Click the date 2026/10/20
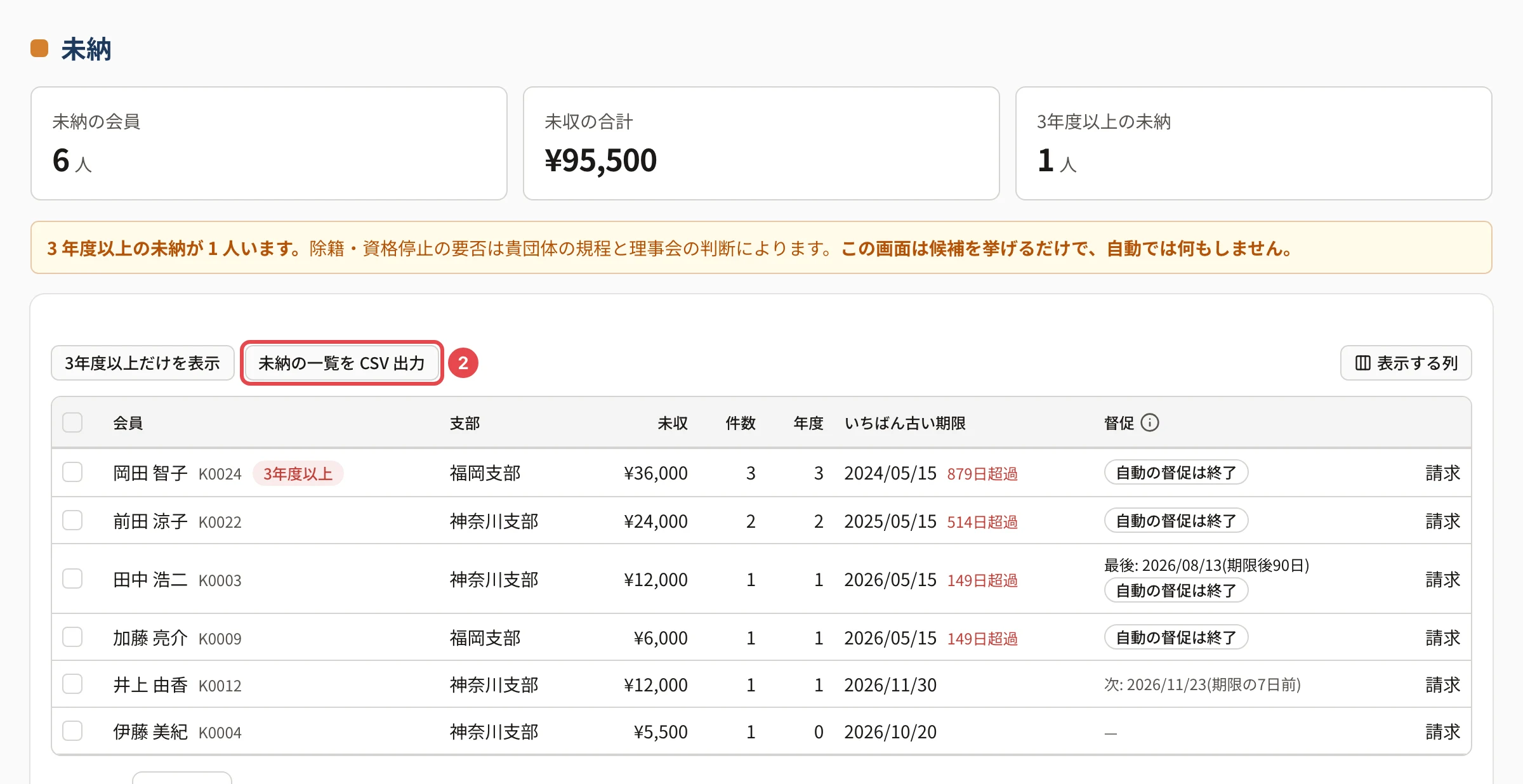 890,732
